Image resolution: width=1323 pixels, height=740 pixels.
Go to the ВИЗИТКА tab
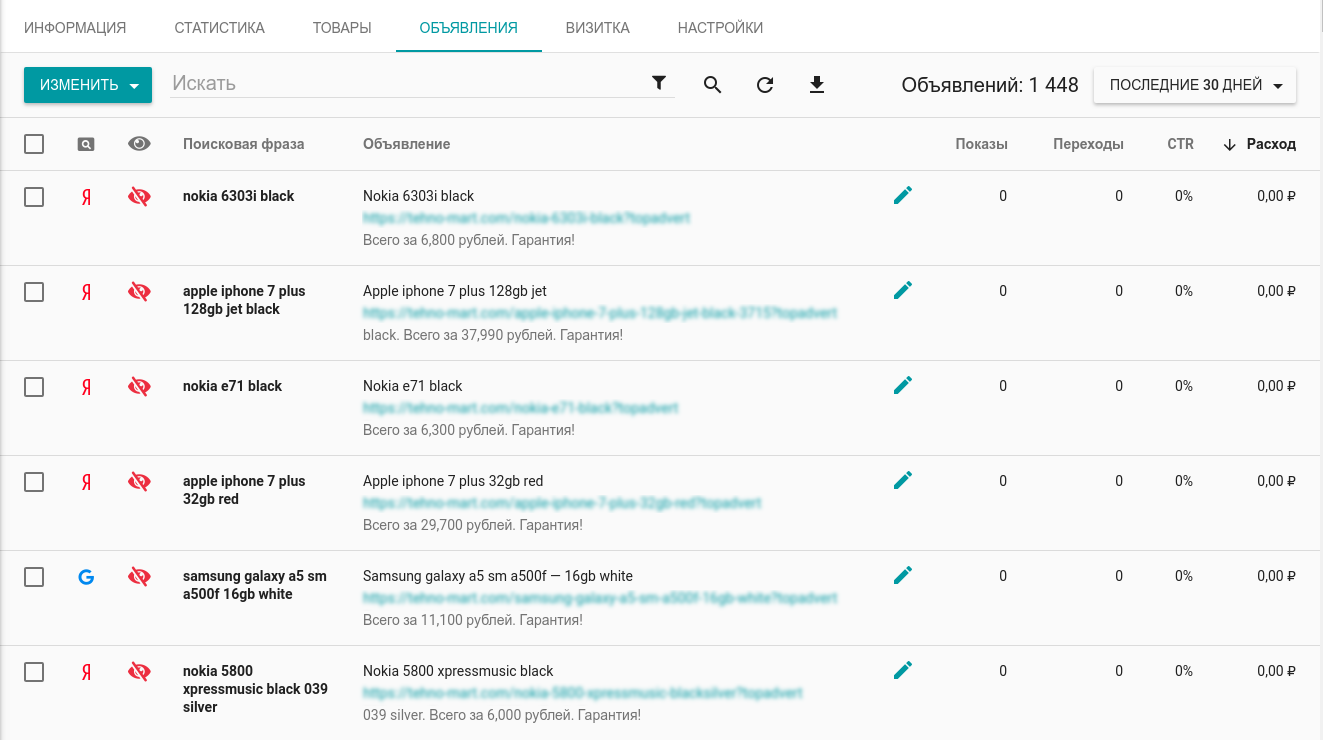point(597,28)
